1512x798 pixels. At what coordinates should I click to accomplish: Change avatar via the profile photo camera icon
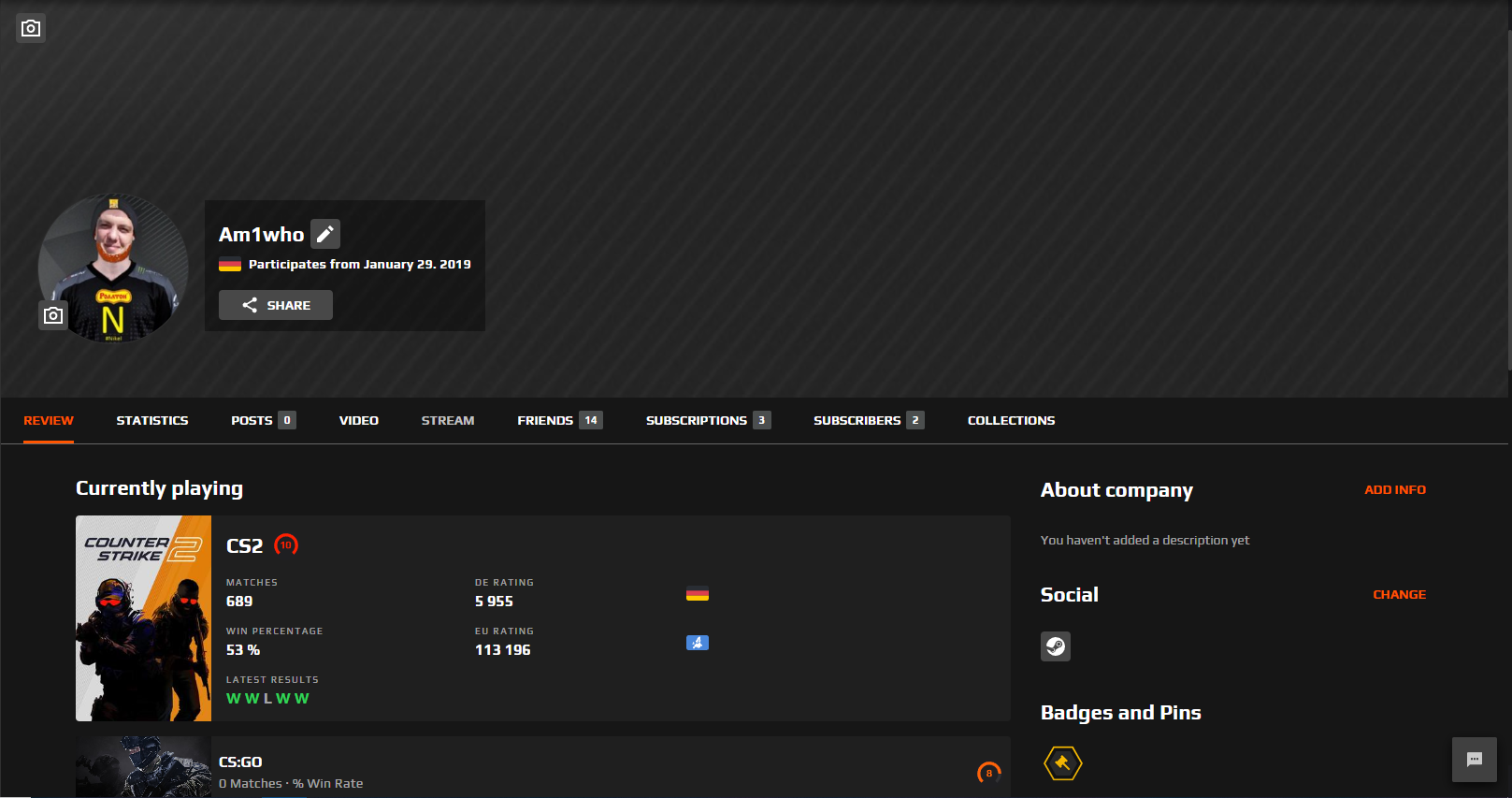[x=53, y=315]
